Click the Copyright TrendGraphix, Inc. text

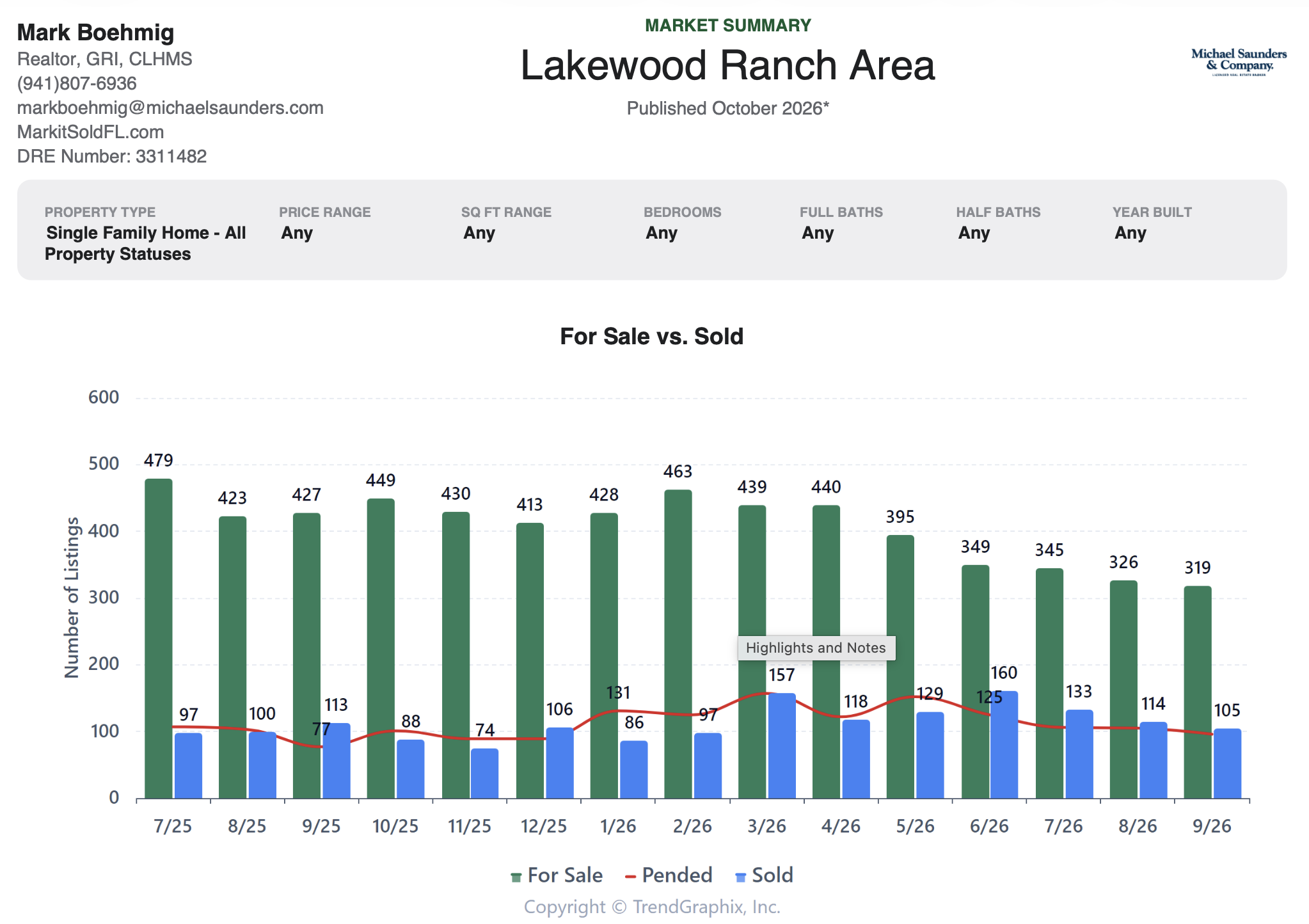[x=652, y=907]
